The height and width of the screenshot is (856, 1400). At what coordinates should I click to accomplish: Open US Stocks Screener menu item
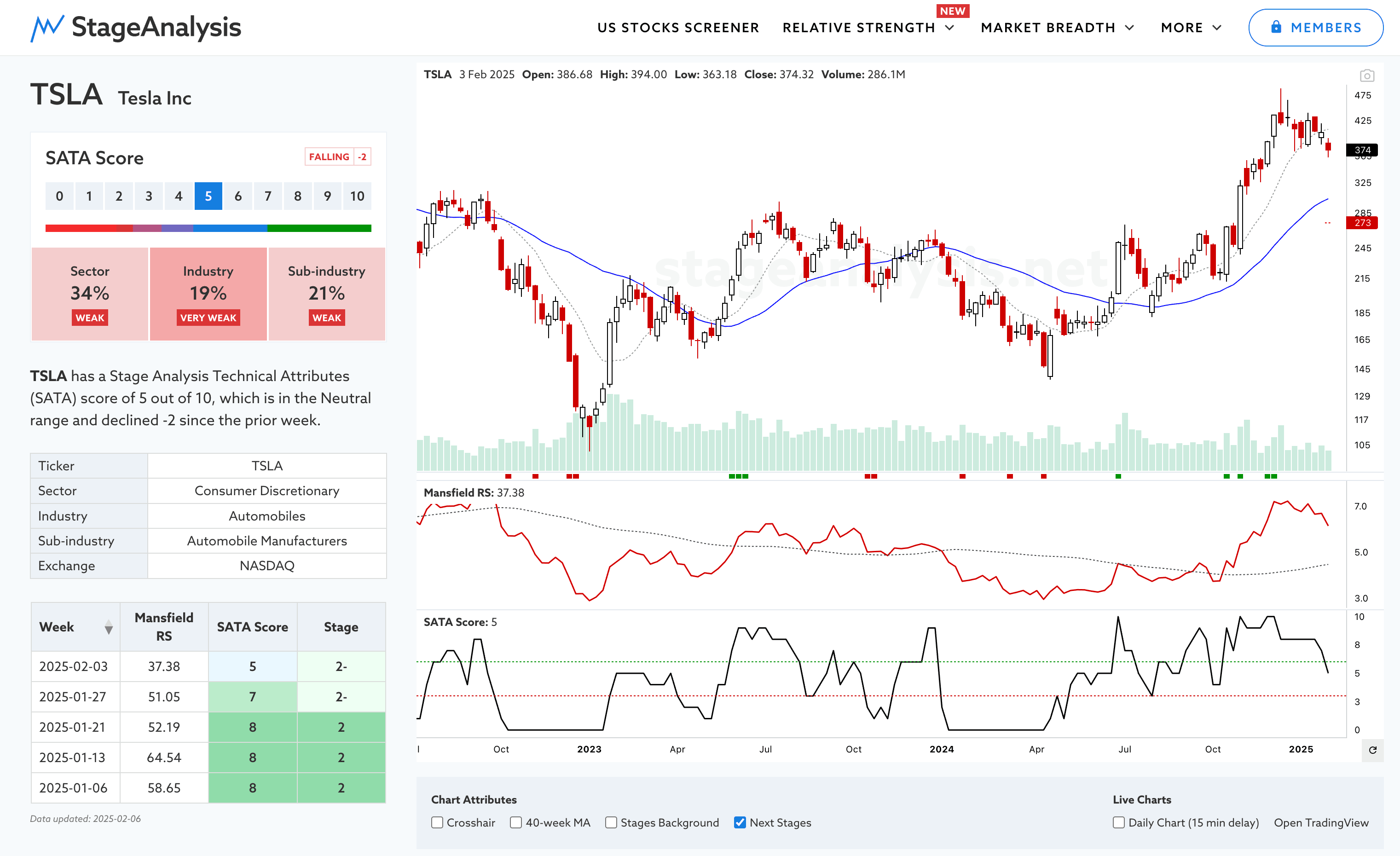(x=678, y=28)
